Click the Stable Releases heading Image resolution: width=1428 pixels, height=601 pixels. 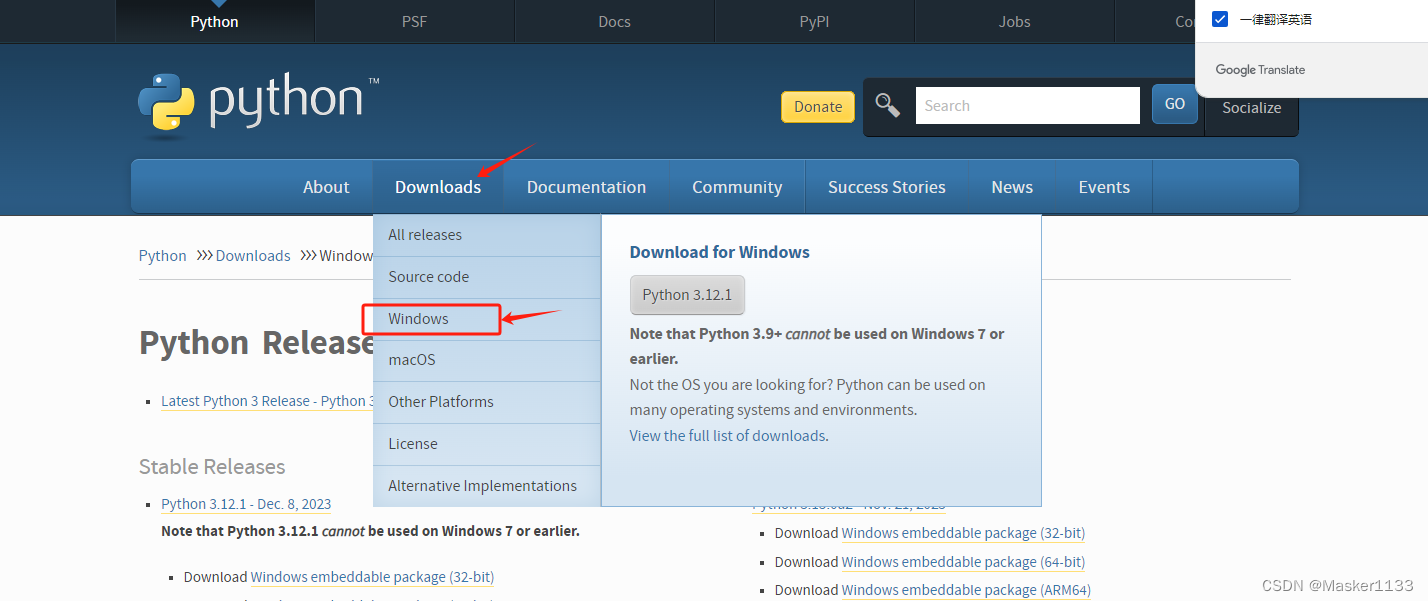coord(212,467)
